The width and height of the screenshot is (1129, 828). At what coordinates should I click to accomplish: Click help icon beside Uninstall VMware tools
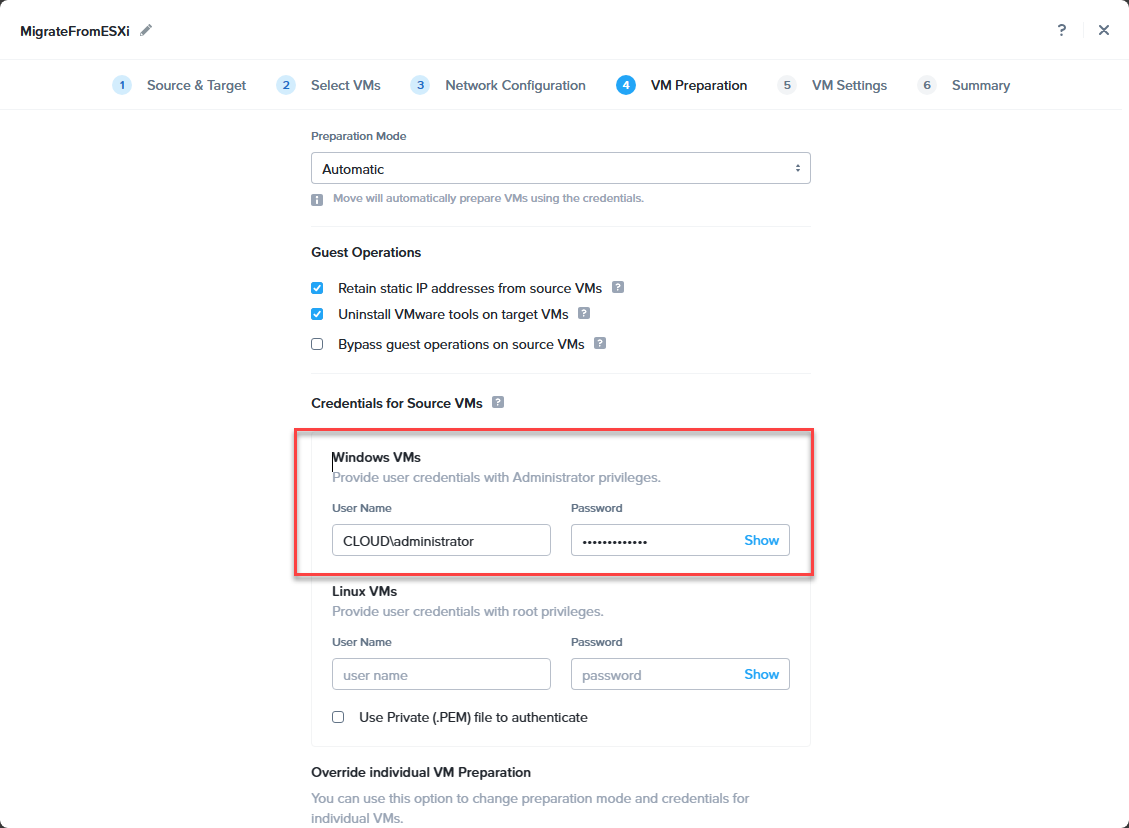click(584, 313)
